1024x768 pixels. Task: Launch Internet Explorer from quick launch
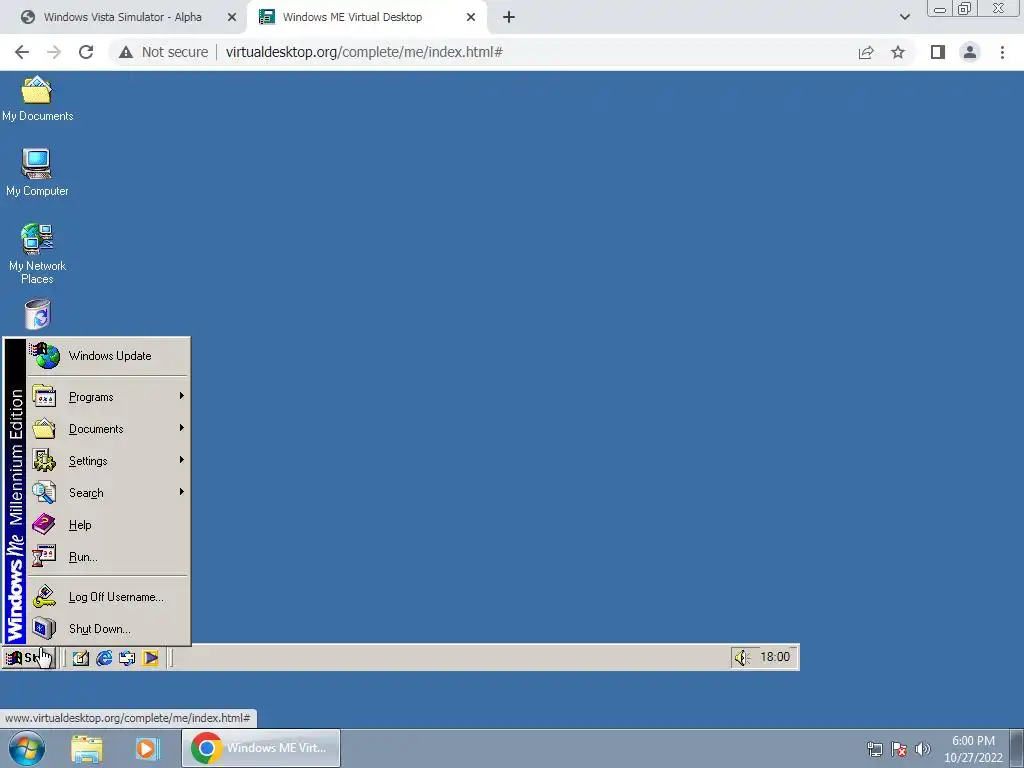click(104, 658)
